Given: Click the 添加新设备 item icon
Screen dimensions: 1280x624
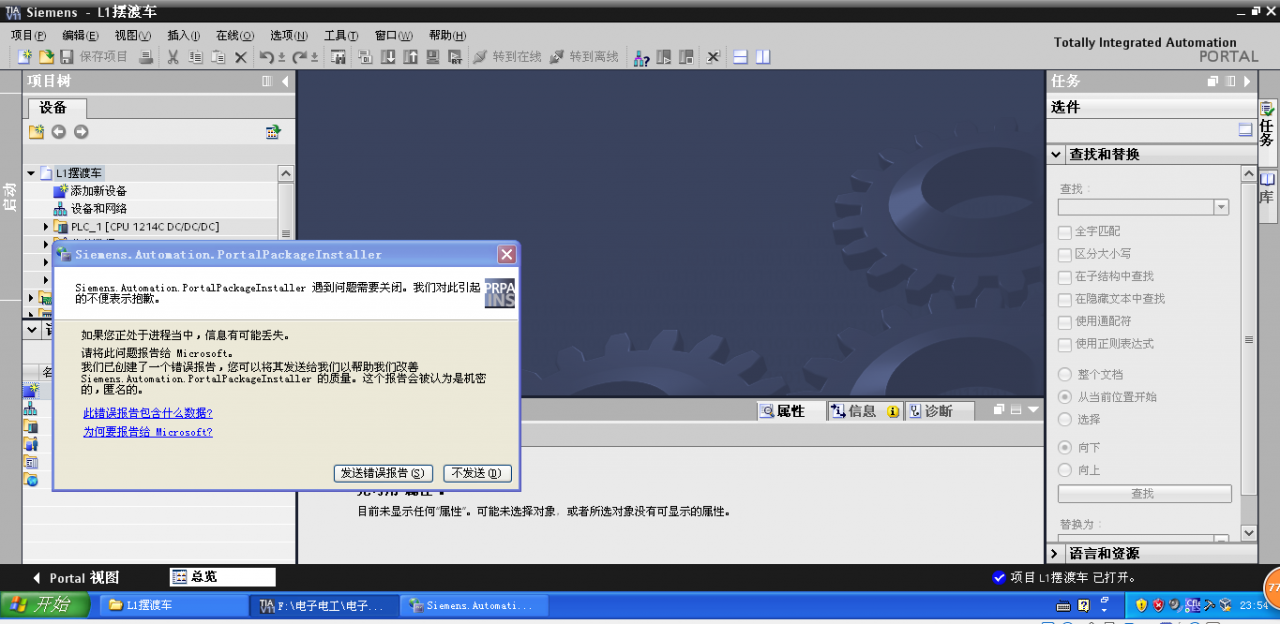Looking at the screenshot, I should 60,191.
